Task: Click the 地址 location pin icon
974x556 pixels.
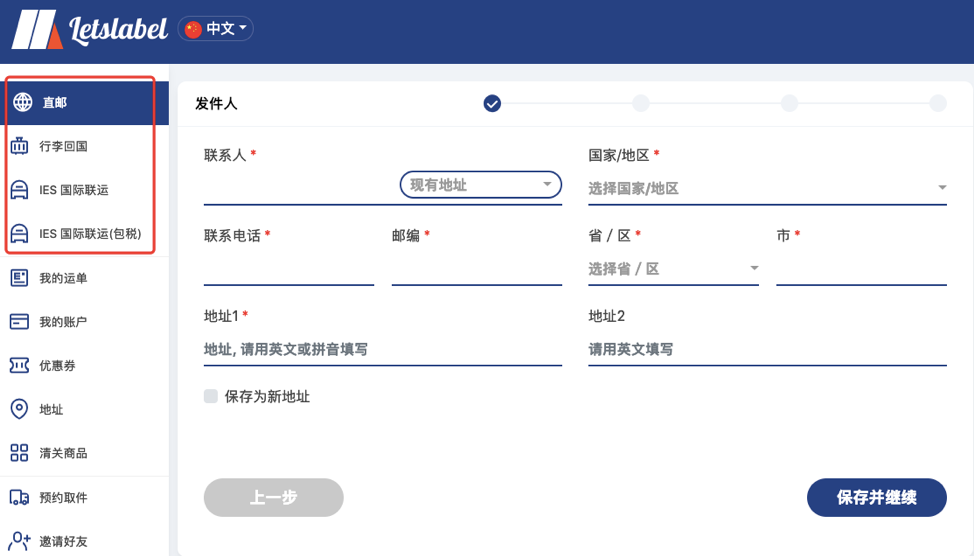Action: tap(19, 409)
